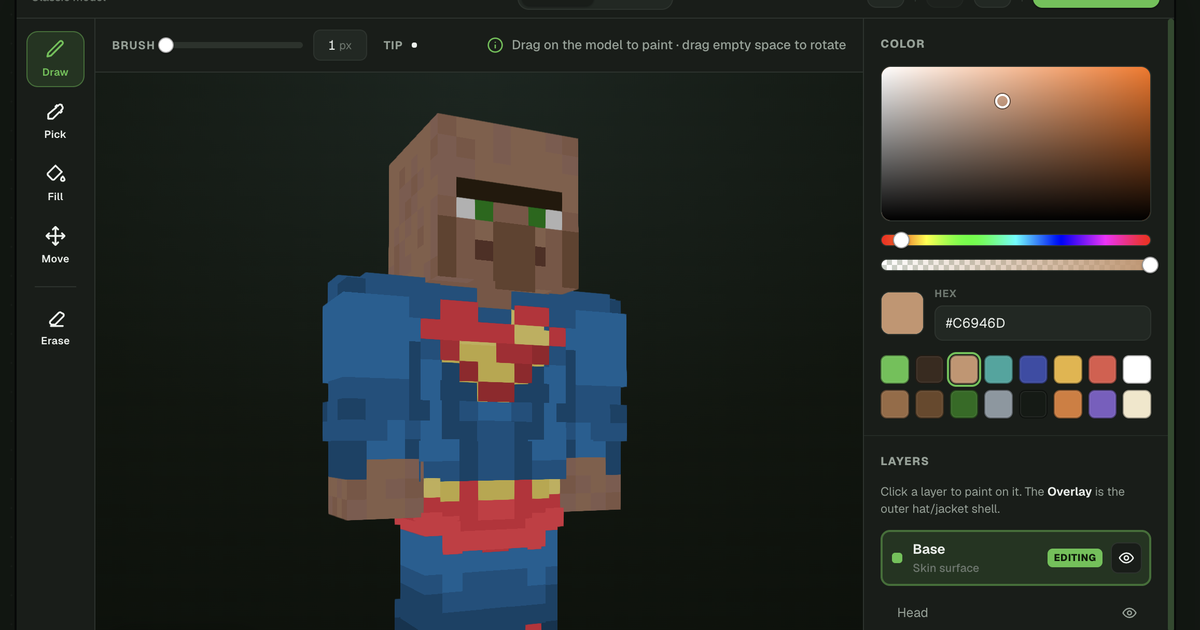This screenshot has width=1200, height=630.
Task: Pick the espresso dark brown swatch, top row
Action: [930, 369]
